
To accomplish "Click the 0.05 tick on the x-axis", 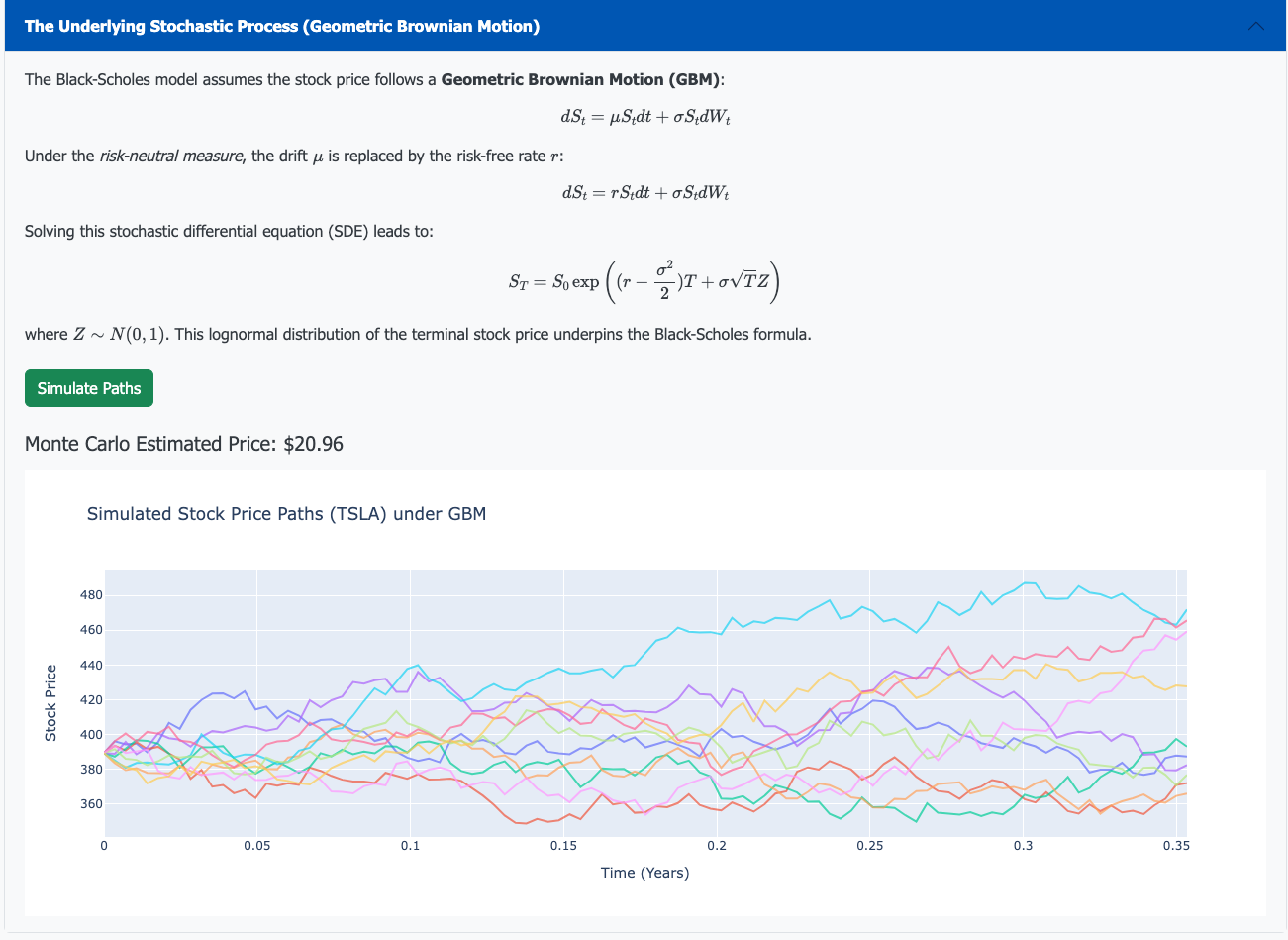I will [x=256, y=846].
